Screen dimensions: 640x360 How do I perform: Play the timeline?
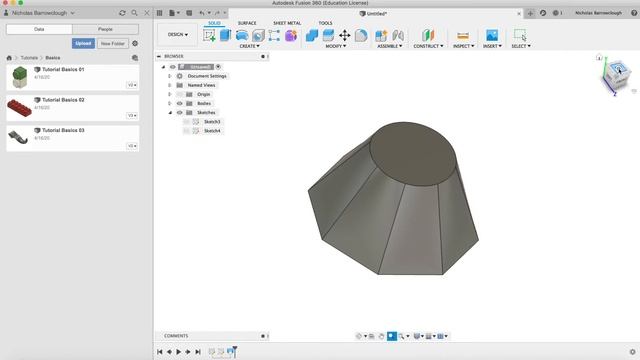pyautogui.click(x=178, y=352)
